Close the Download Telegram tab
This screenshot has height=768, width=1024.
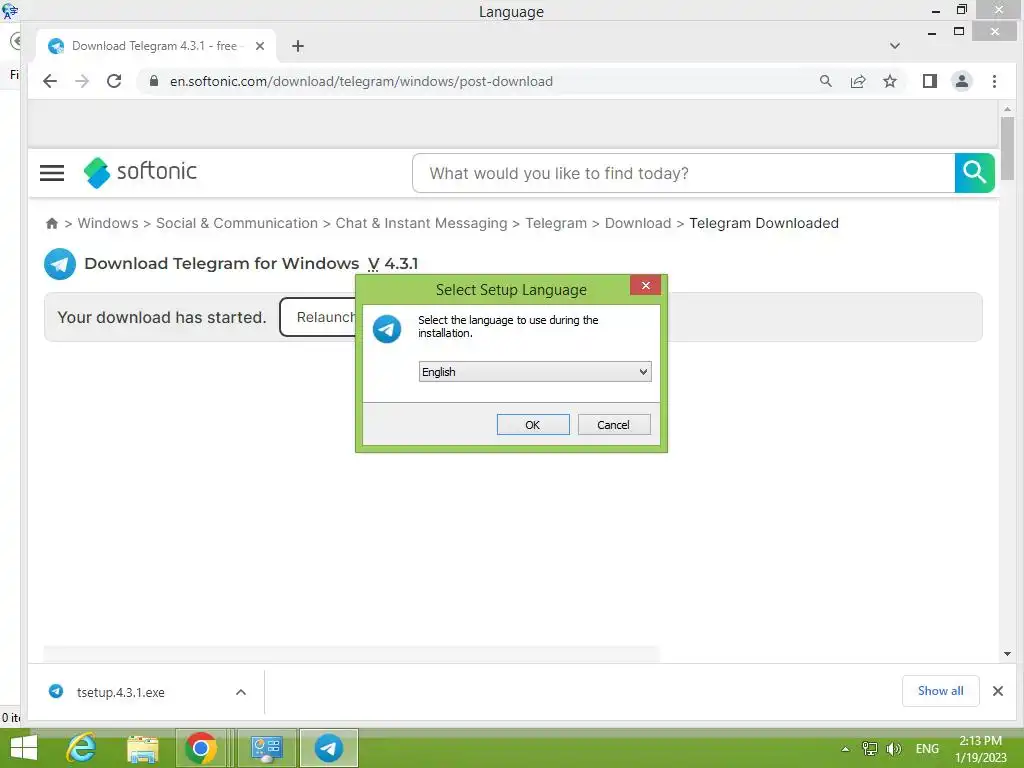(260, 46)
